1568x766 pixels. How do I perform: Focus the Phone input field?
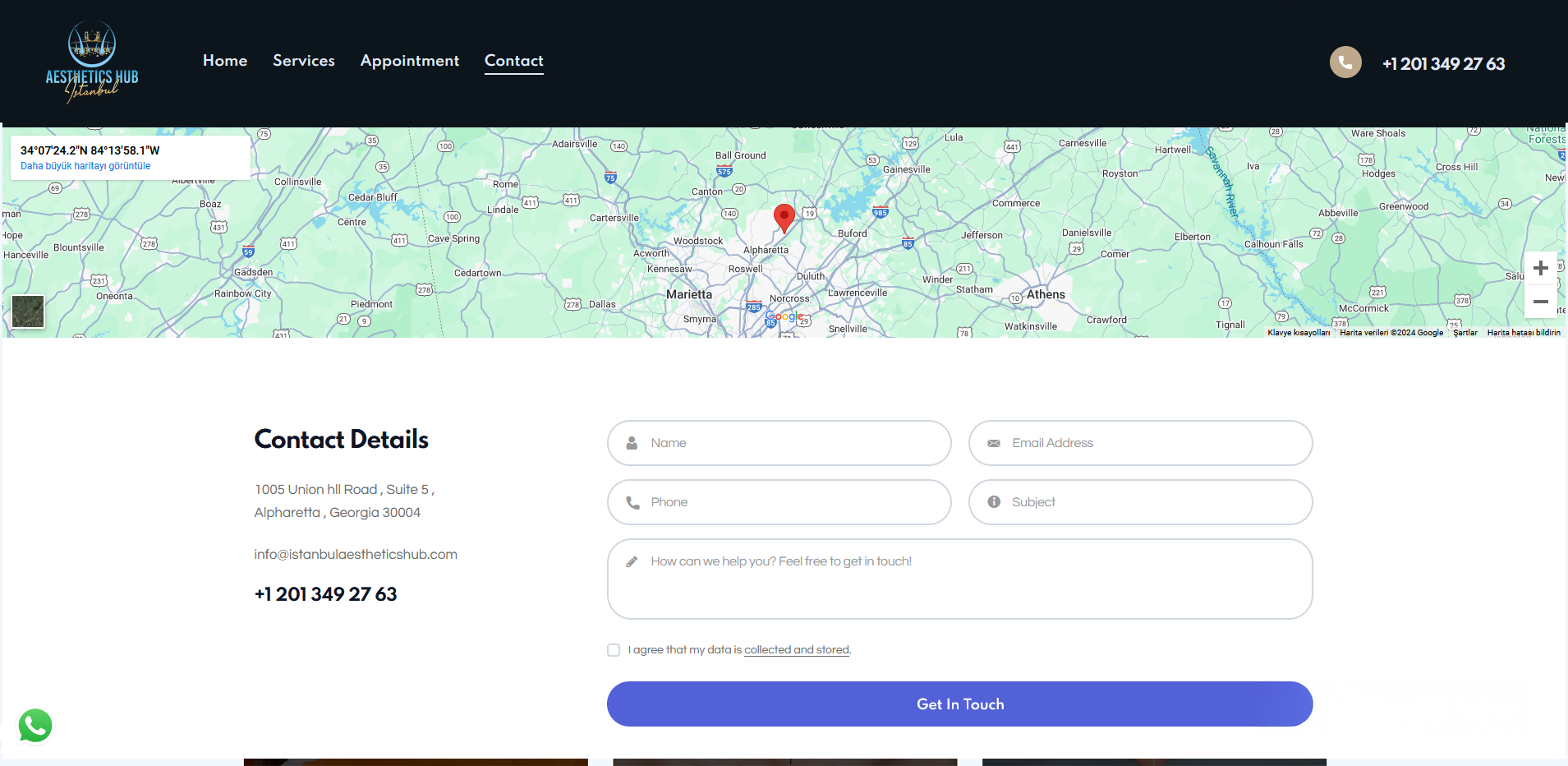(779, 502)
